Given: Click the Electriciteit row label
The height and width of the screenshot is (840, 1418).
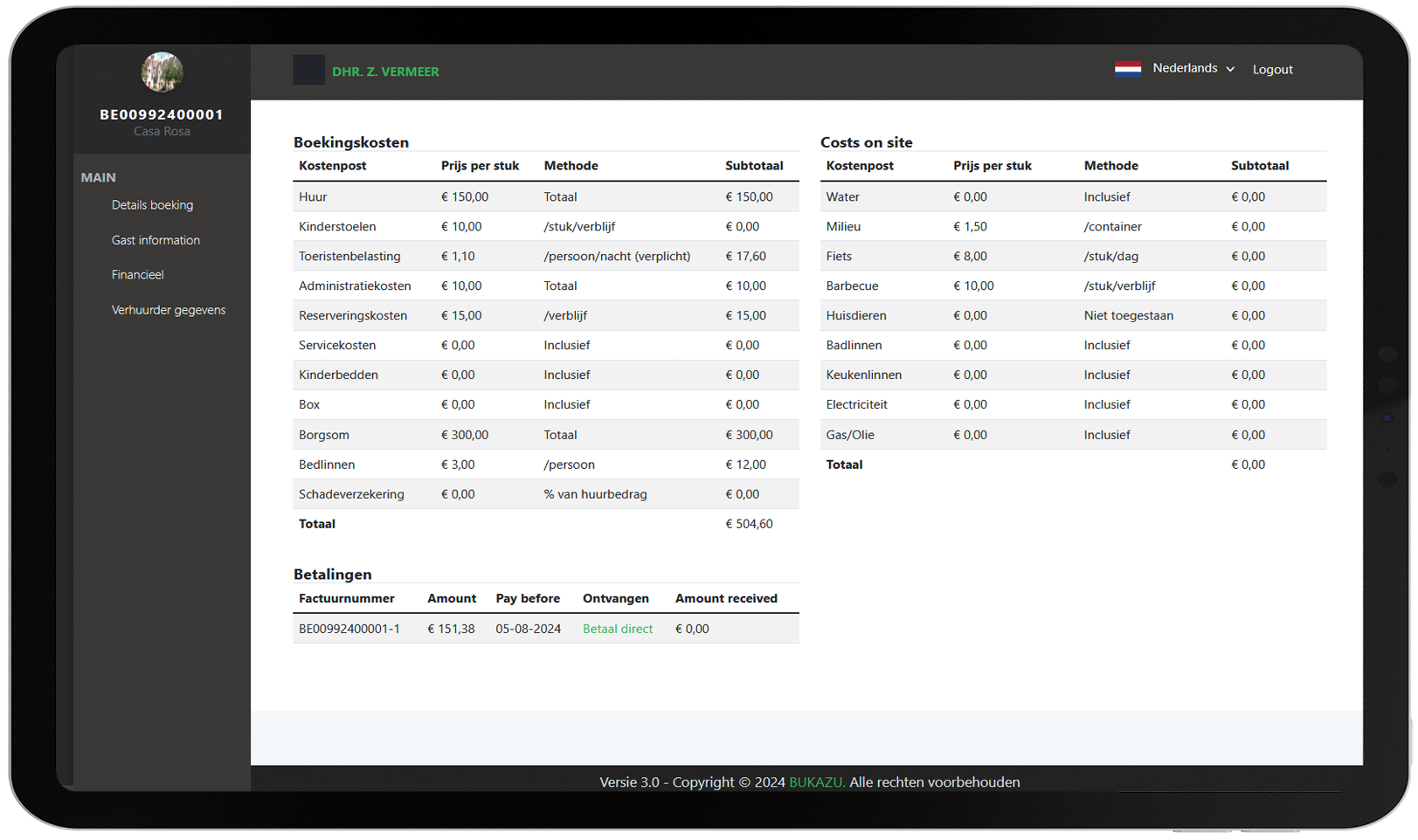Looking at the screenshot, I should (x=856, y=404).
